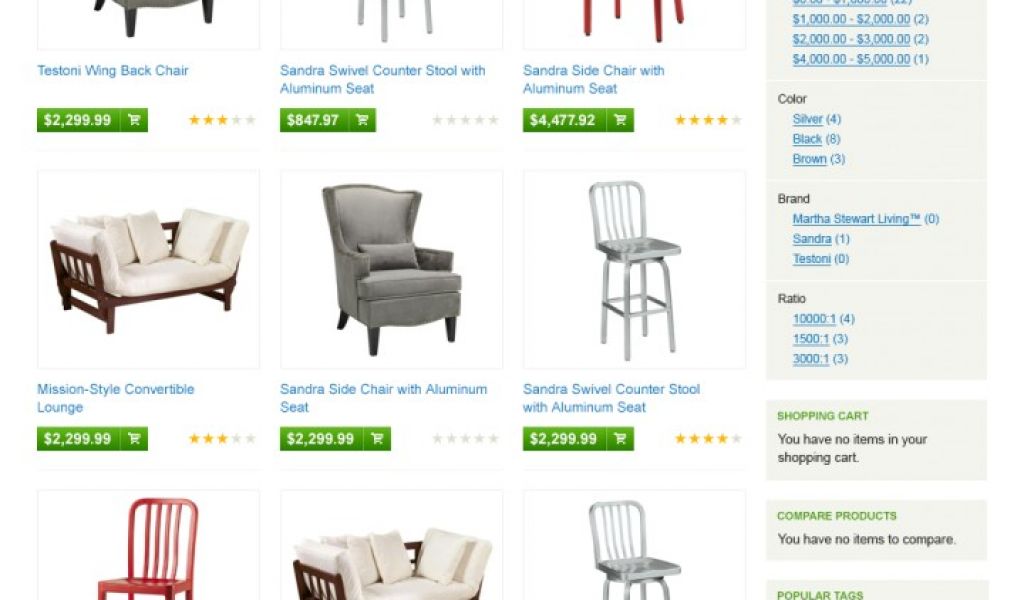Filter price $4,000.00 - $5,000.00
The height and width of the screenshot is (600, 1024).
tap(851, 59)
